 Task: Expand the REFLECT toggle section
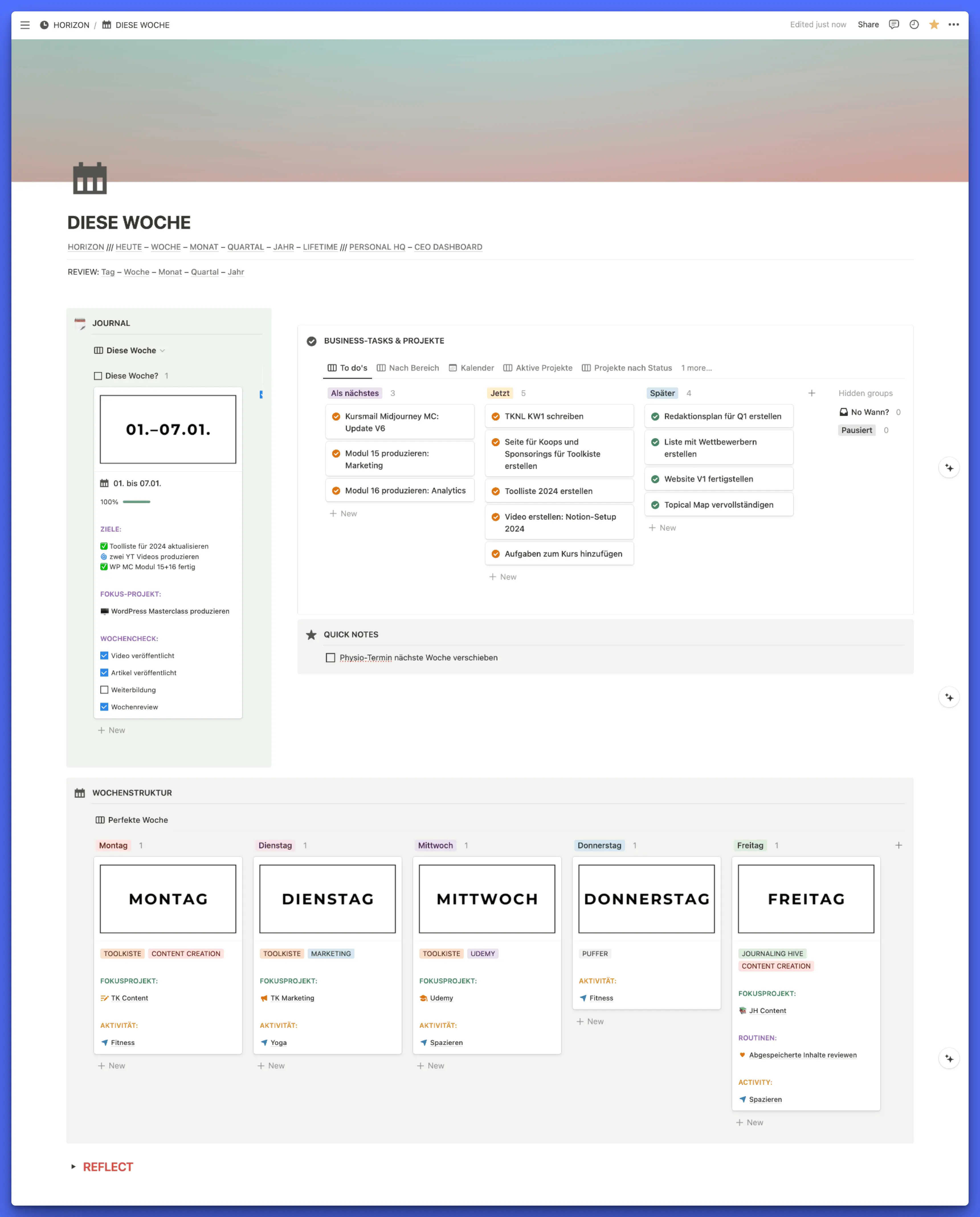tap(73, 1166)
